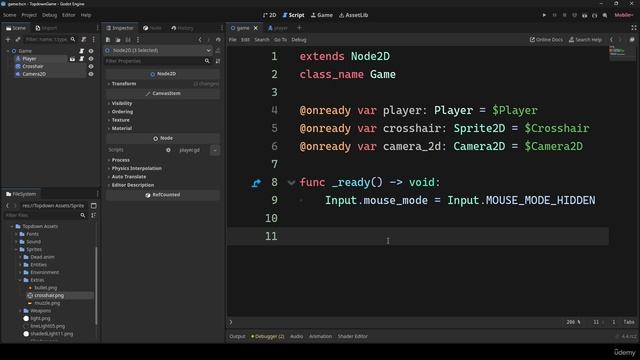Expand the Weapons folder
This screenshot has width=640, height=360.
[x=20, y=311]
